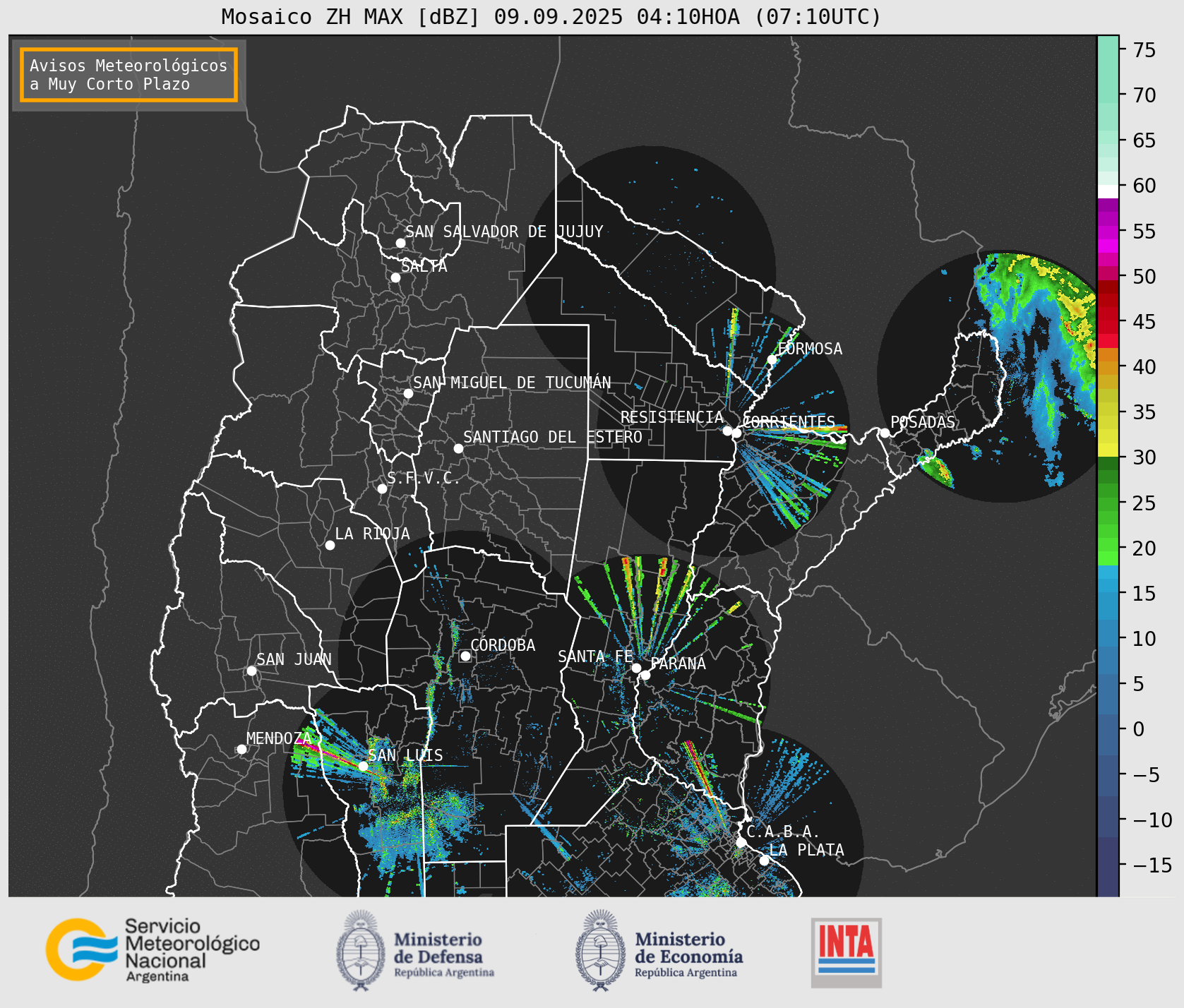
Task: Click the S.F.V.C. city label
Action: 423,478
